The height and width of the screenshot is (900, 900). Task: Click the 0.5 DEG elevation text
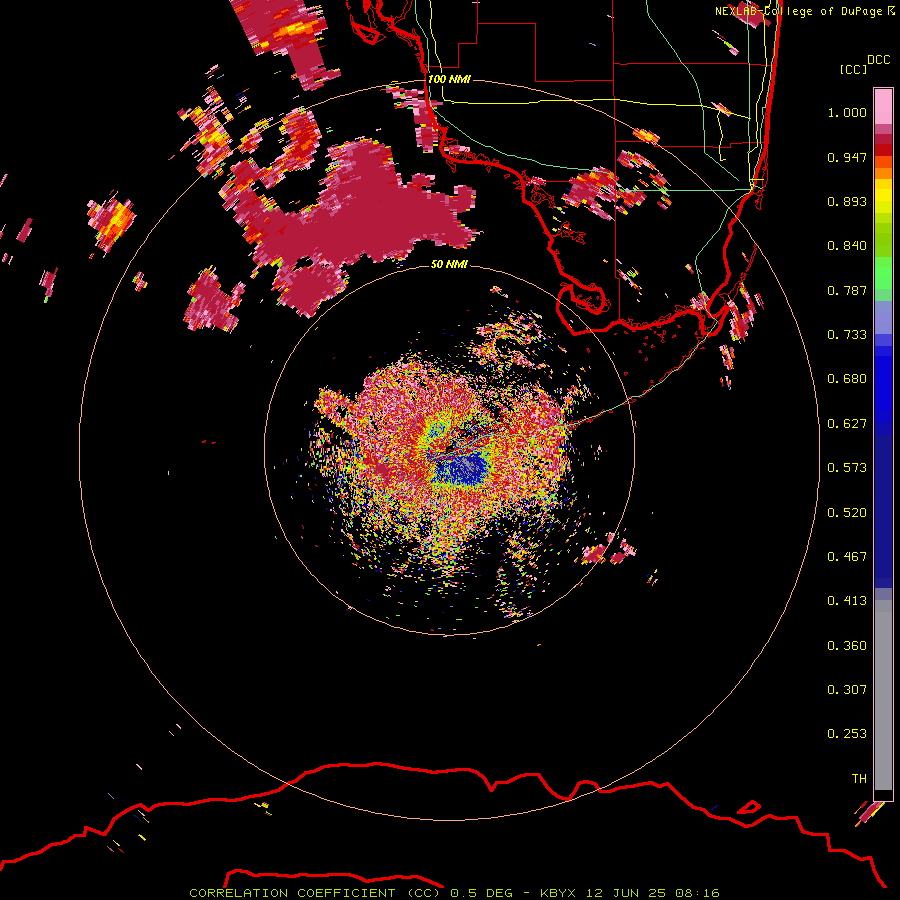click(481, 893)
